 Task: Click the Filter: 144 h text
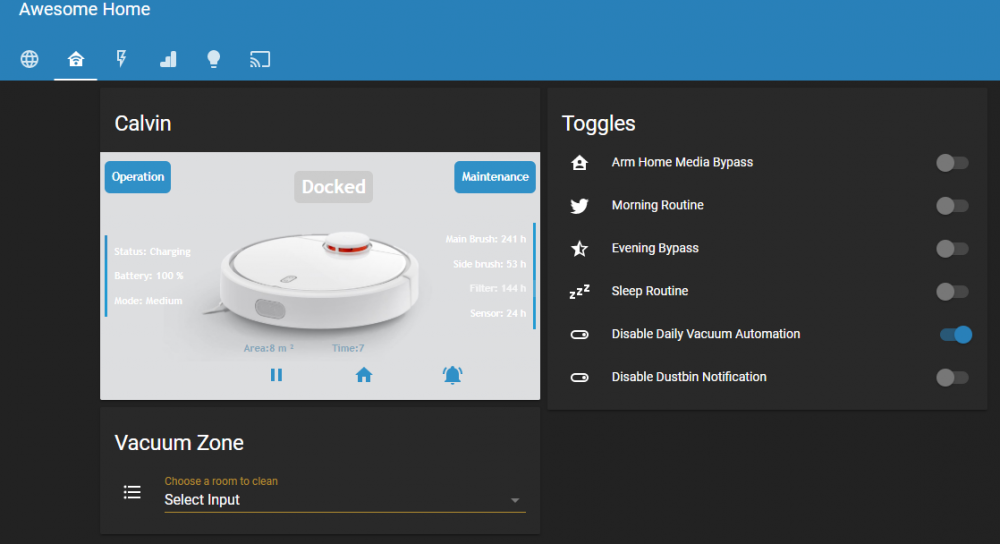tap(497, 288)
